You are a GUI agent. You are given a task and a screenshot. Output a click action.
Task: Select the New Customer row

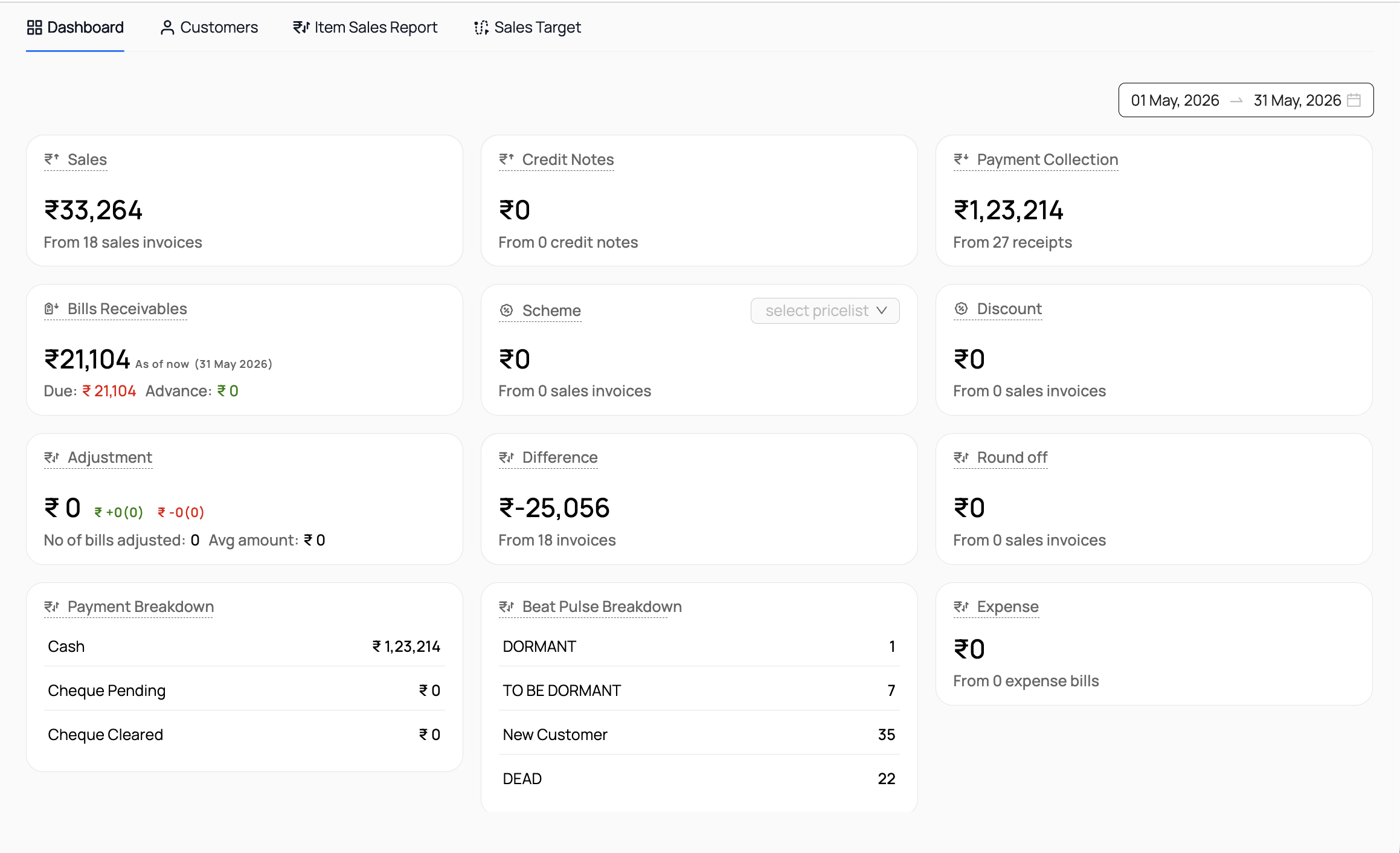click(x=699, y=735)
